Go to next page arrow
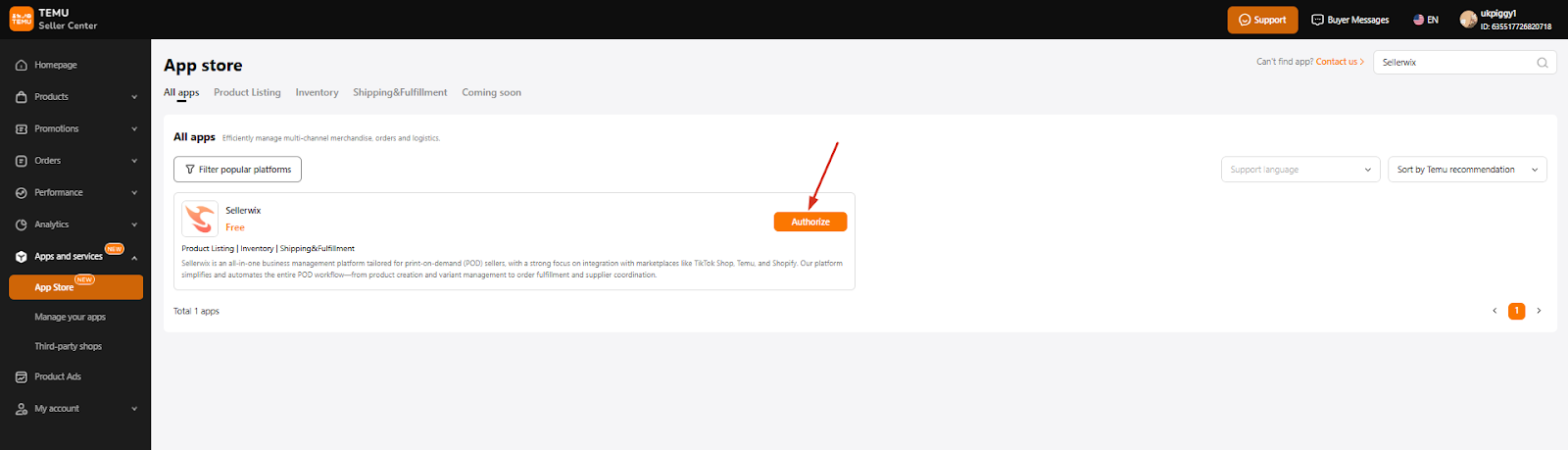Screen dimensions: 1568x450 (x=1539, y=311)
